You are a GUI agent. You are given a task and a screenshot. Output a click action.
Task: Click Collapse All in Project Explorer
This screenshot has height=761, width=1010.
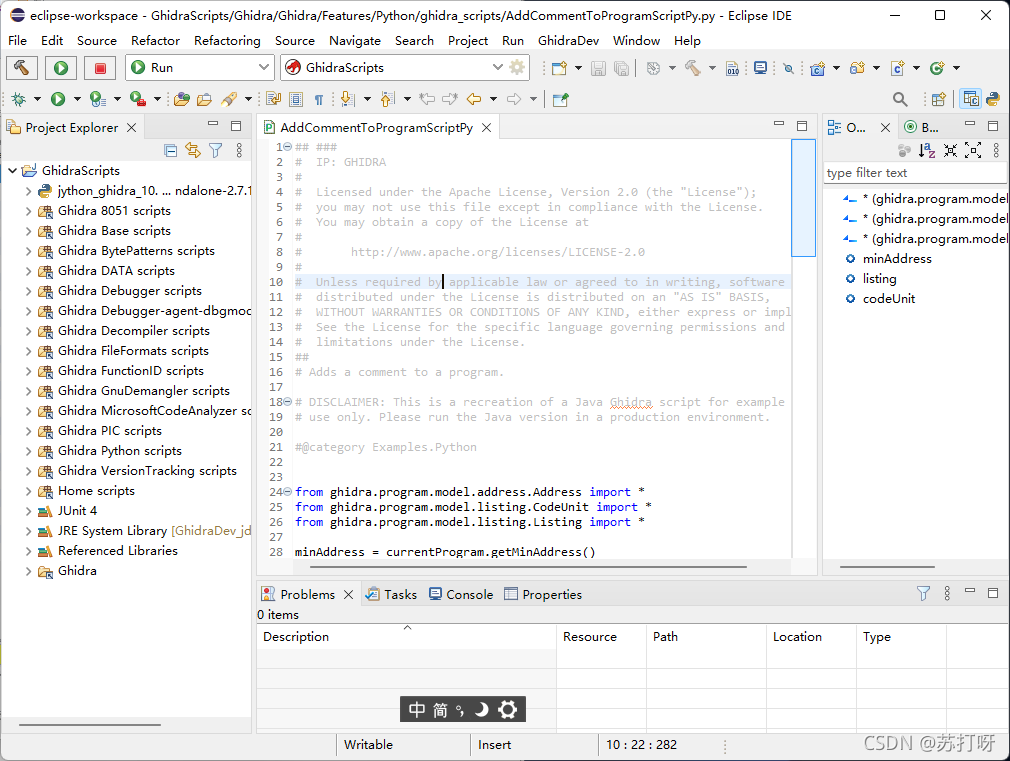click(171, 150)
